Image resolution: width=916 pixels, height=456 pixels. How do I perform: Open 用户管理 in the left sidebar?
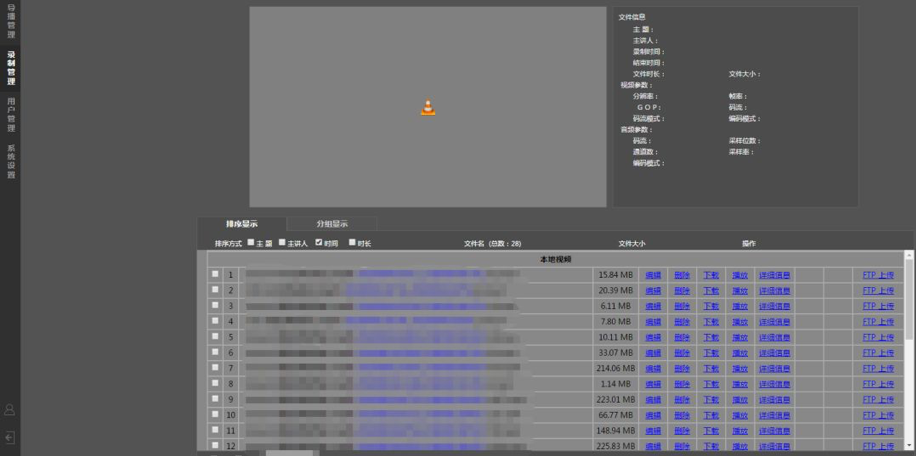pyautogui.click(x=11, y=115)
